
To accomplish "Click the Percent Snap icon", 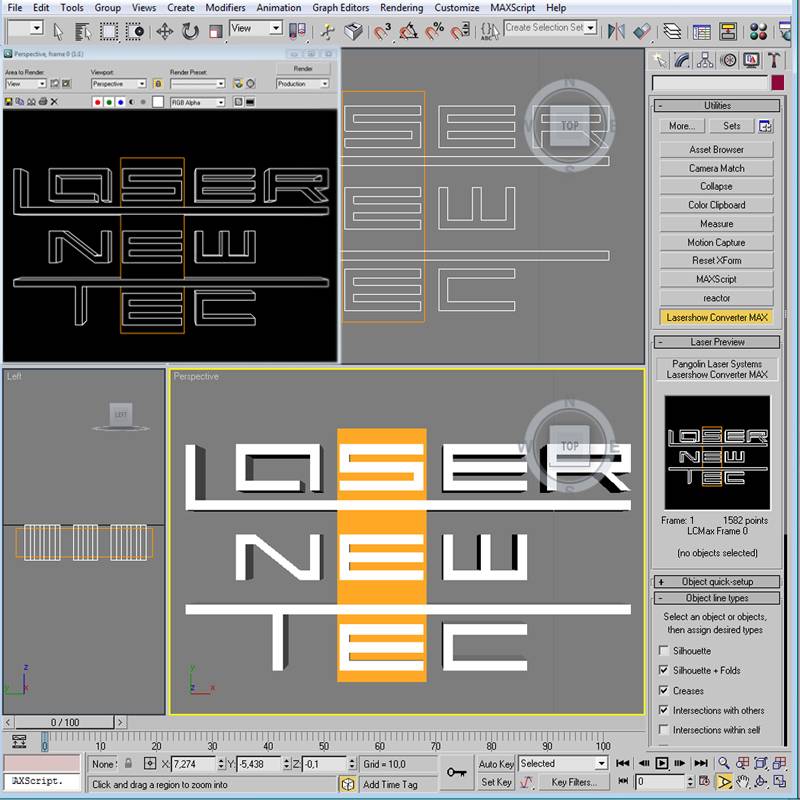I will click(434, 32).
